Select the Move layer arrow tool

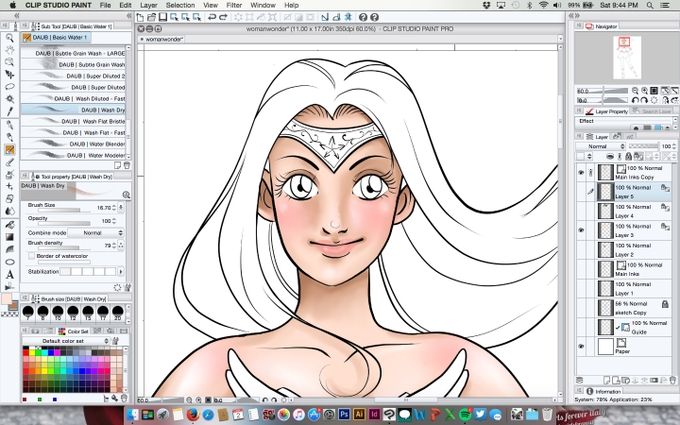(x=9, y=75)
